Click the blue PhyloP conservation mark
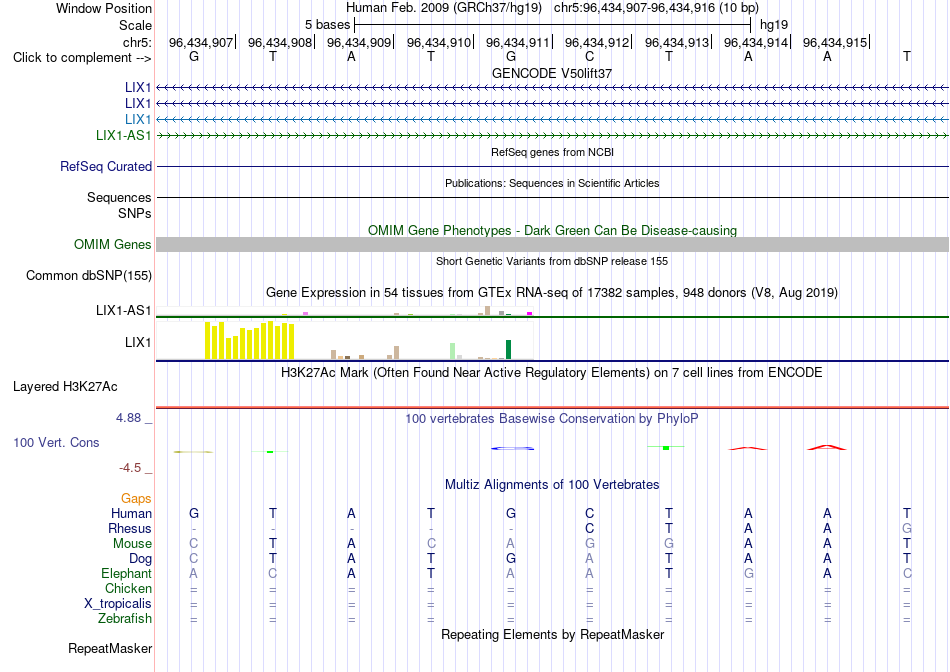 tap(513, 448)
